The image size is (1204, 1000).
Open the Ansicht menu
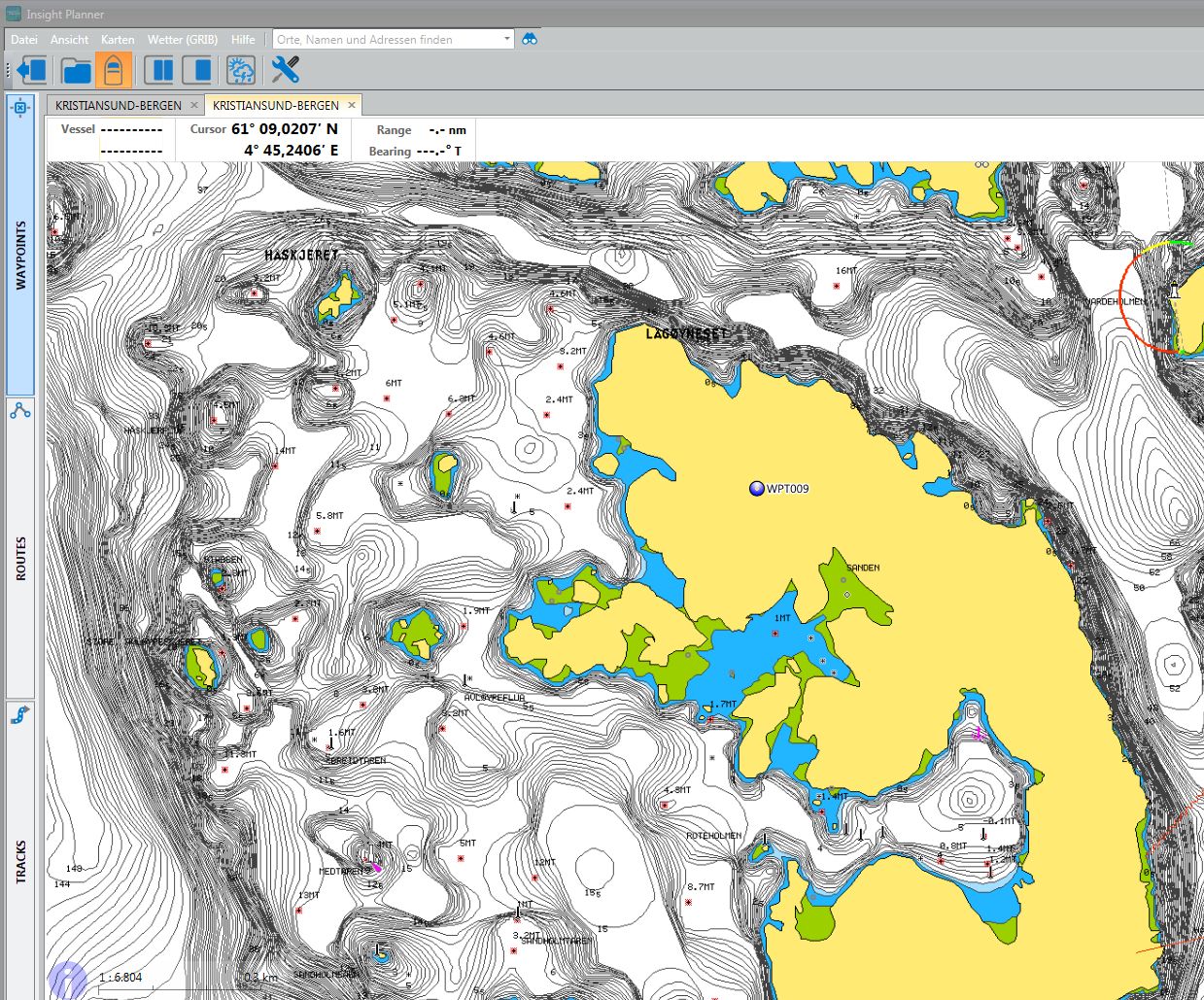click(69, 39)
